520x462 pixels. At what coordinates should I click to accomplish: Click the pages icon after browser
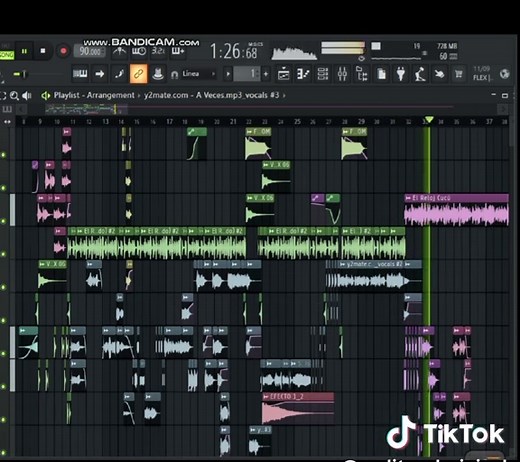(381, 74)
